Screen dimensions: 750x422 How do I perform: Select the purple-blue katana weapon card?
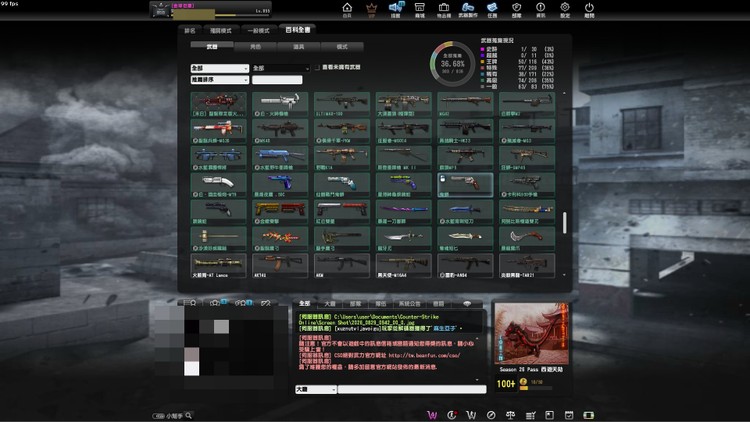404,212
